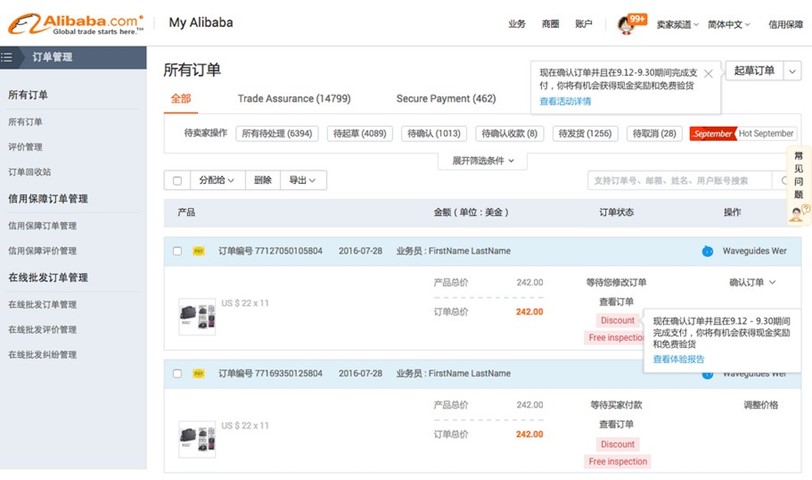Click 信用保障 in the top bar
The image size is (812, 480).
786,24
